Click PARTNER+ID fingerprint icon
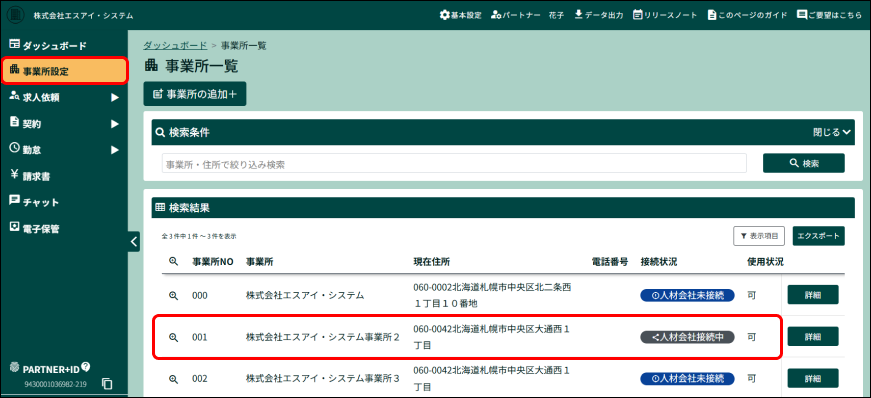 click(15, 367)
